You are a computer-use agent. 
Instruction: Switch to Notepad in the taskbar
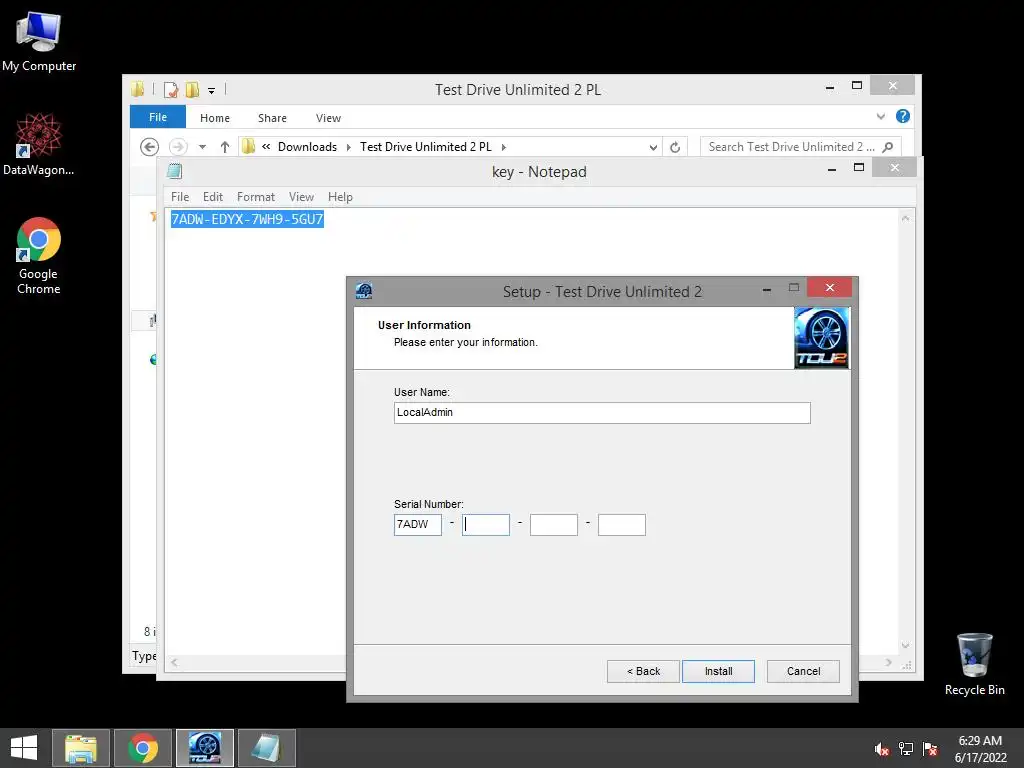click(x=266, y=748)
